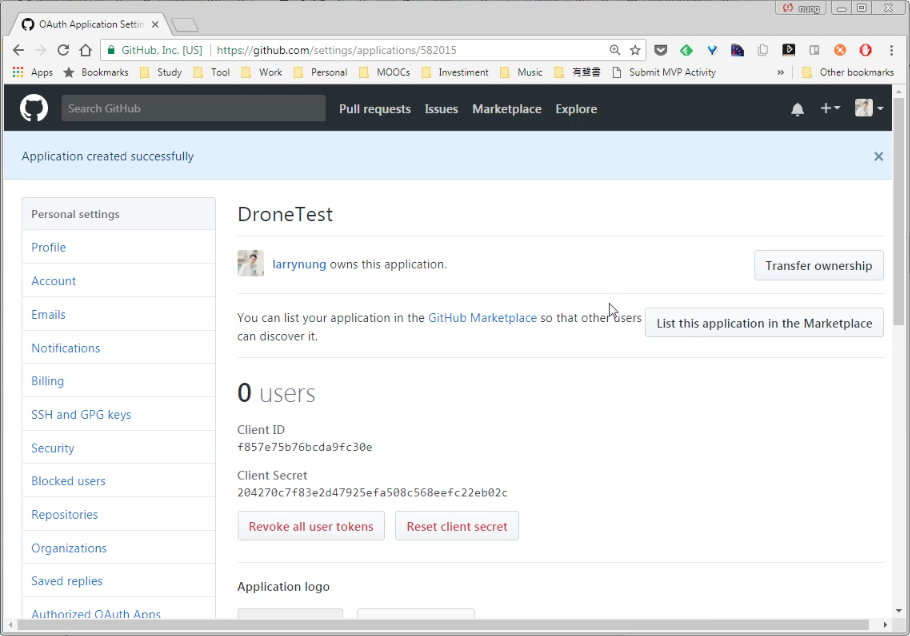This screenshot has height=636, width=910.
Task: Click larrynung owner avatar thumbnail
Action: pos(251,263)
